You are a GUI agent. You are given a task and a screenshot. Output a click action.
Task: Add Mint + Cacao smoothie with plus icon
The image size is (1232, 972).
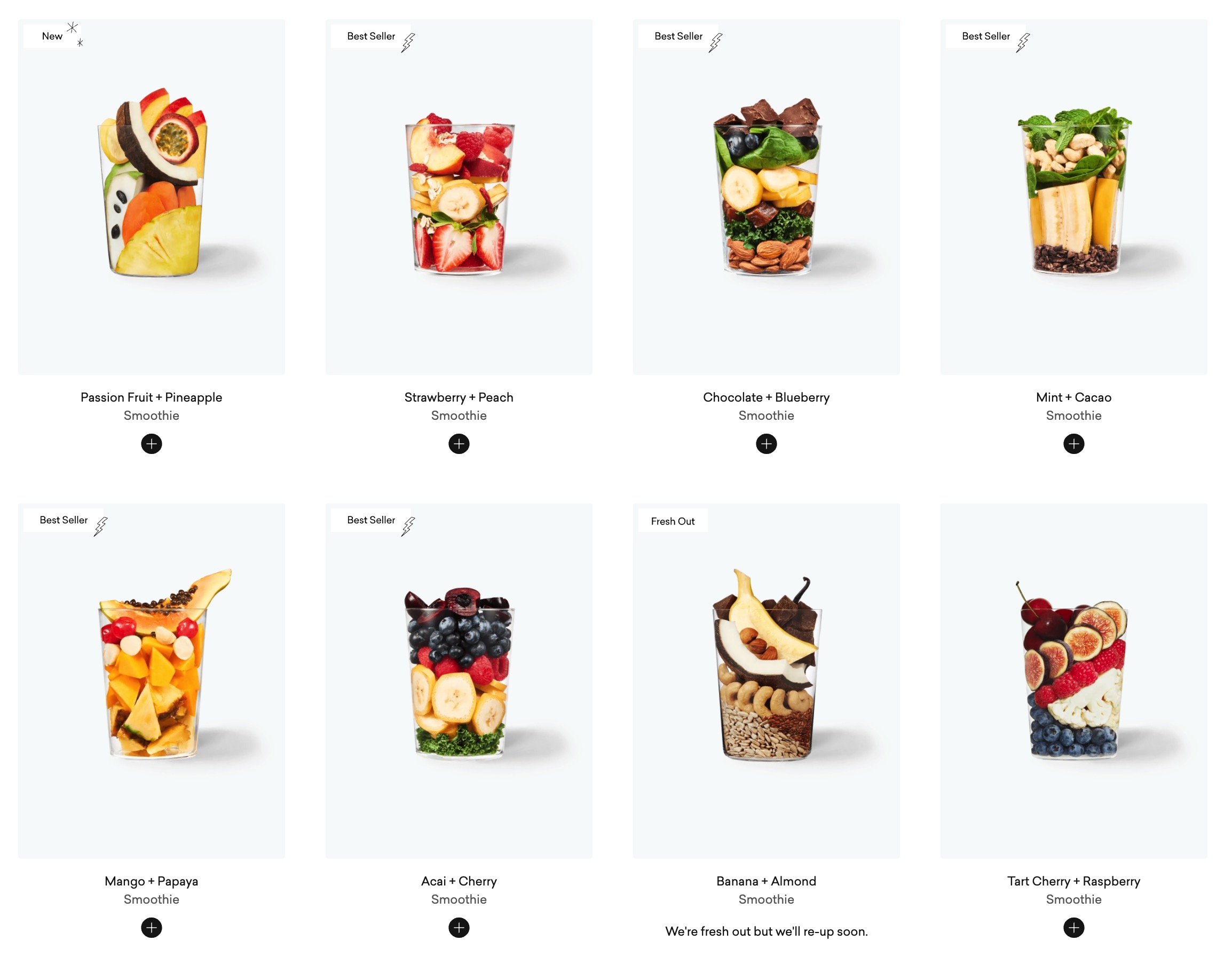[1074, 444]
